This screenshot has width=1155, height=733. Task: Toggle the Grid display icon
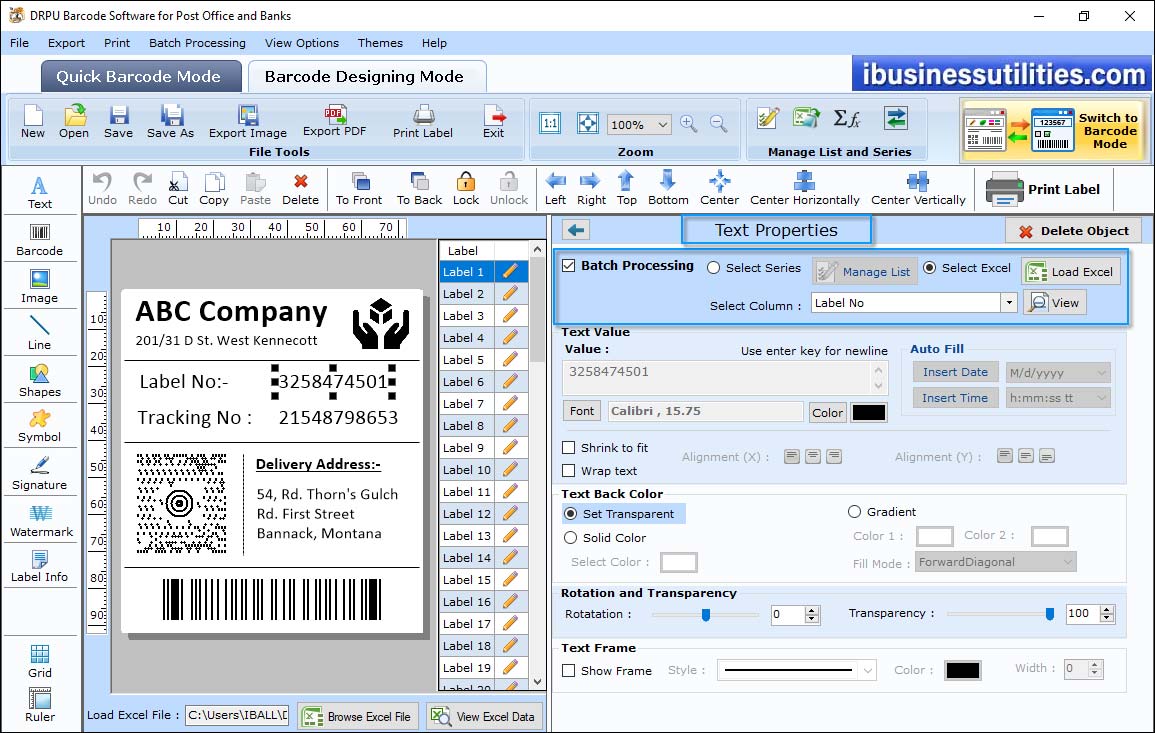tap(40, 661)
